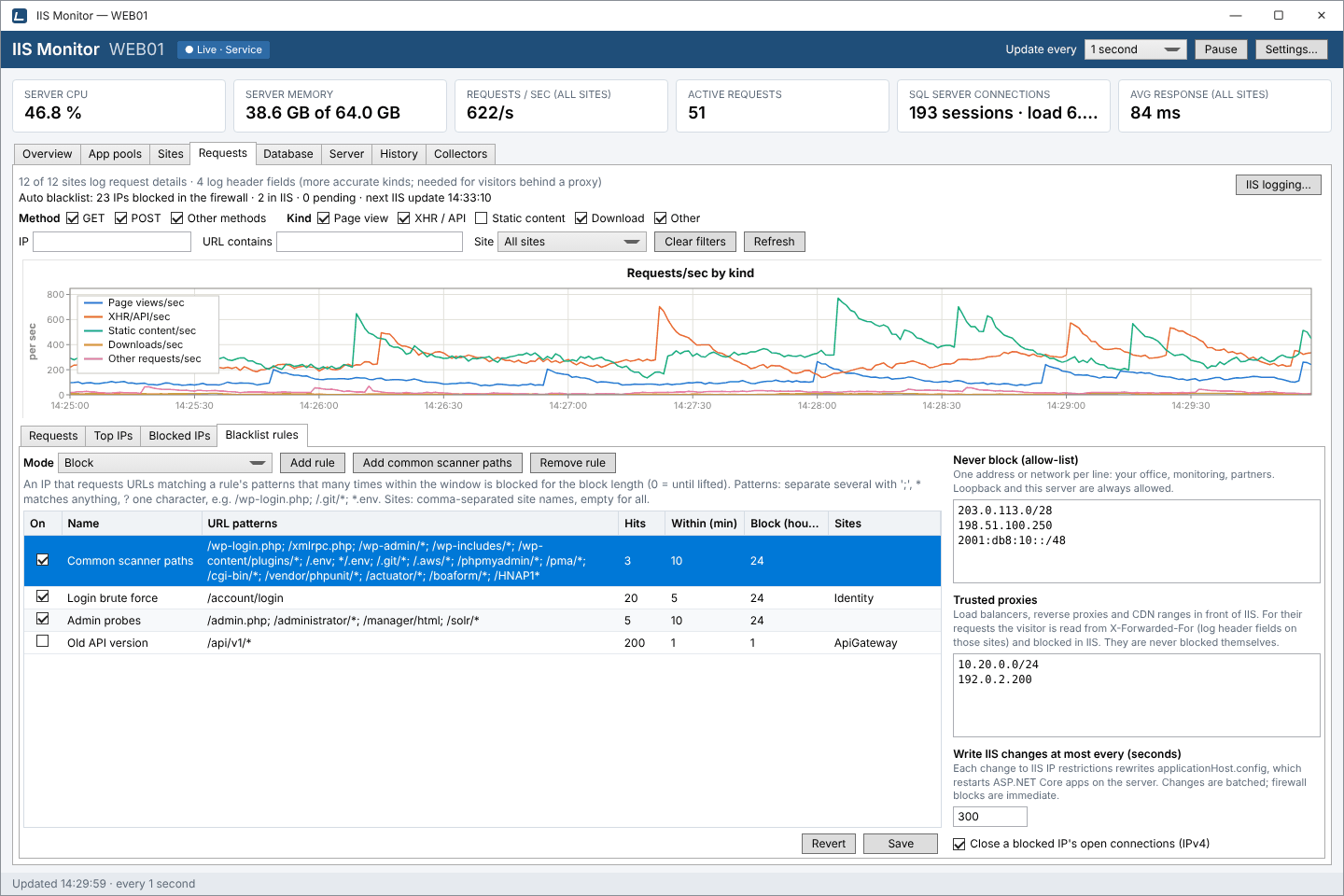Screen dimensions: 1344x896
Task: Click the Live · Service status badge
Action: coord(224,49)
